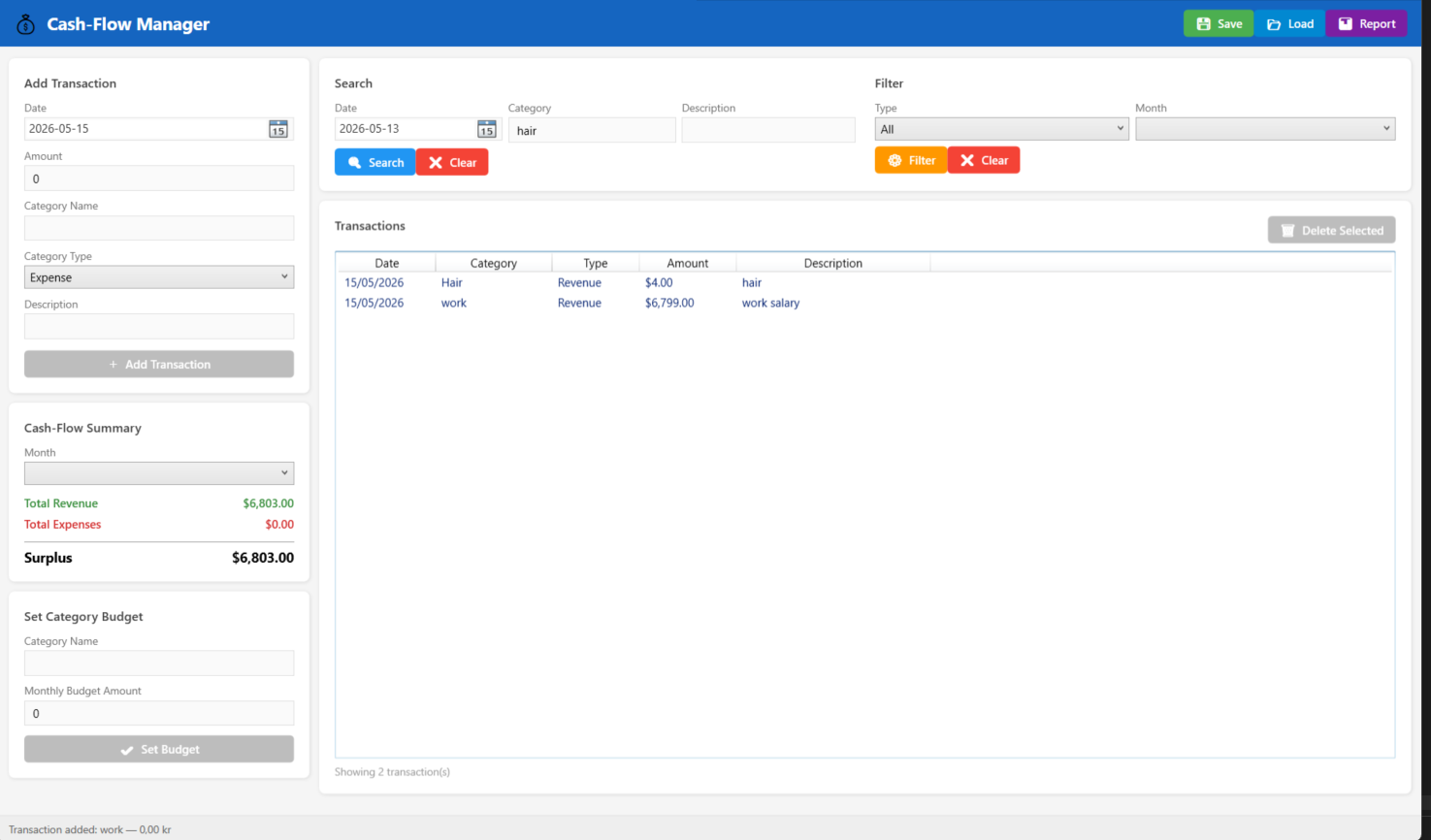Expand the Filter Month dropdown

pos(1265,129)
